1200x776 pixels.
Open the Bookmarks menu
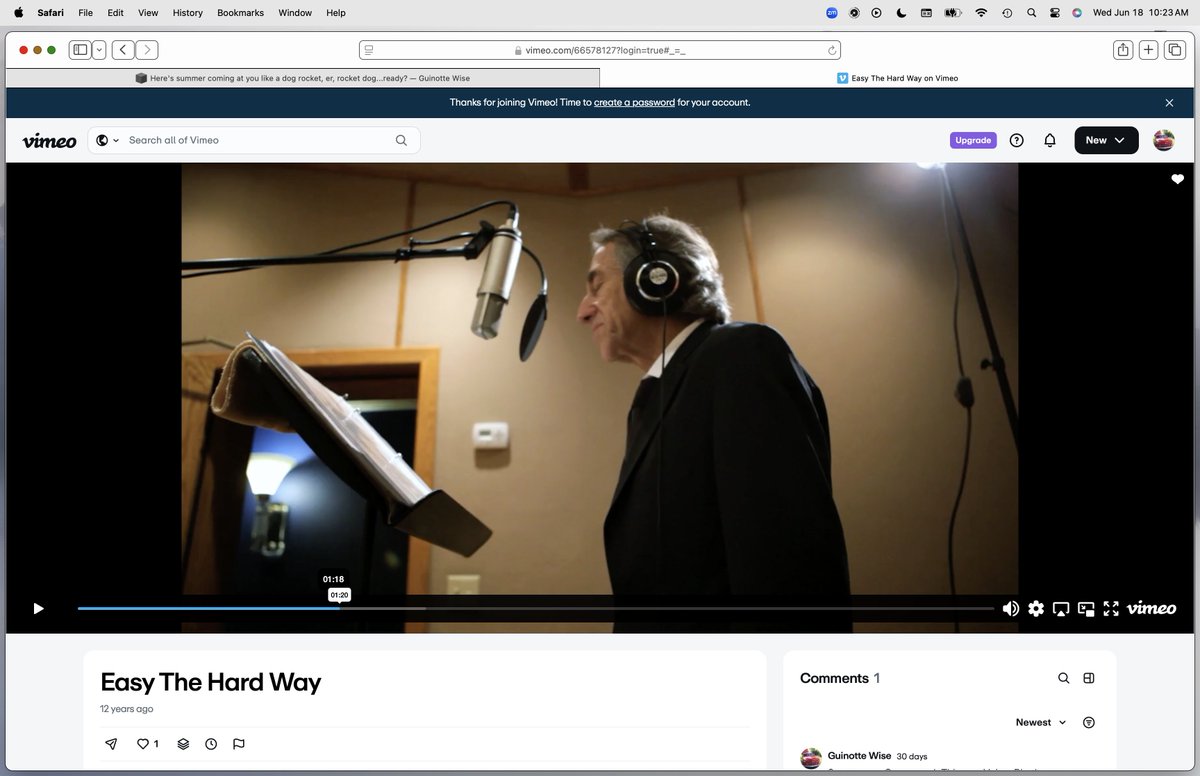click(240, 13)
